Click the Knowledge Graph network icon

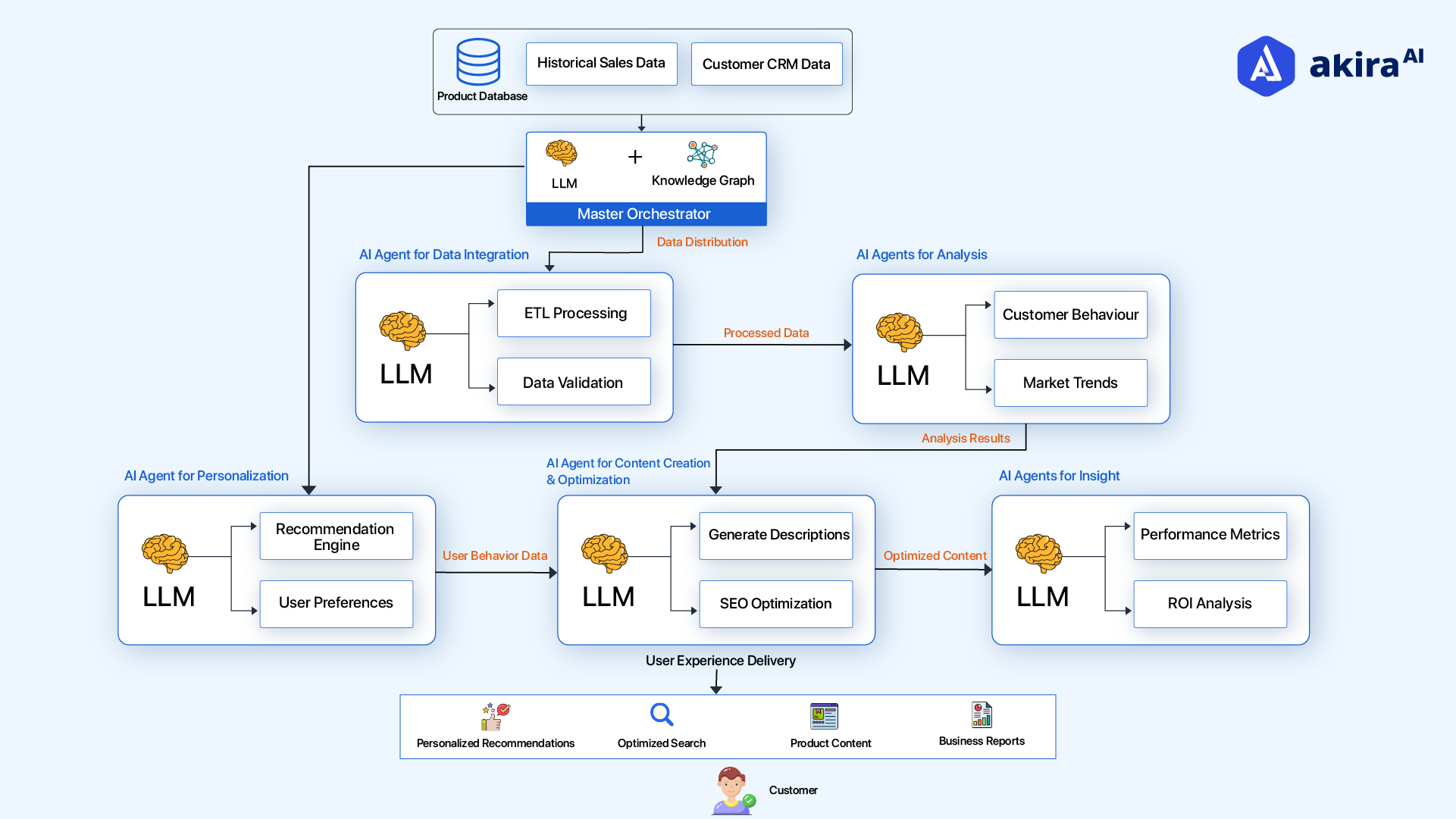click(702, 154)
